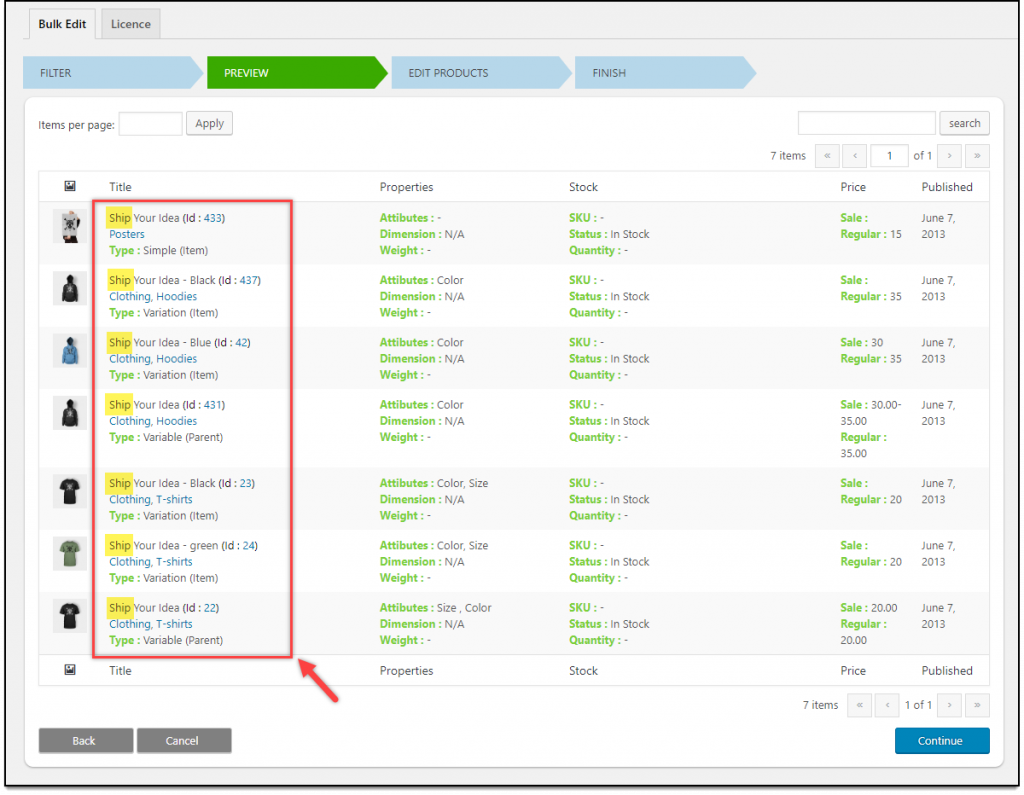The width and height of the screenshot is (1024, 795).
Task: Go to first page using top double-arrow
Action: coord(827,155)
